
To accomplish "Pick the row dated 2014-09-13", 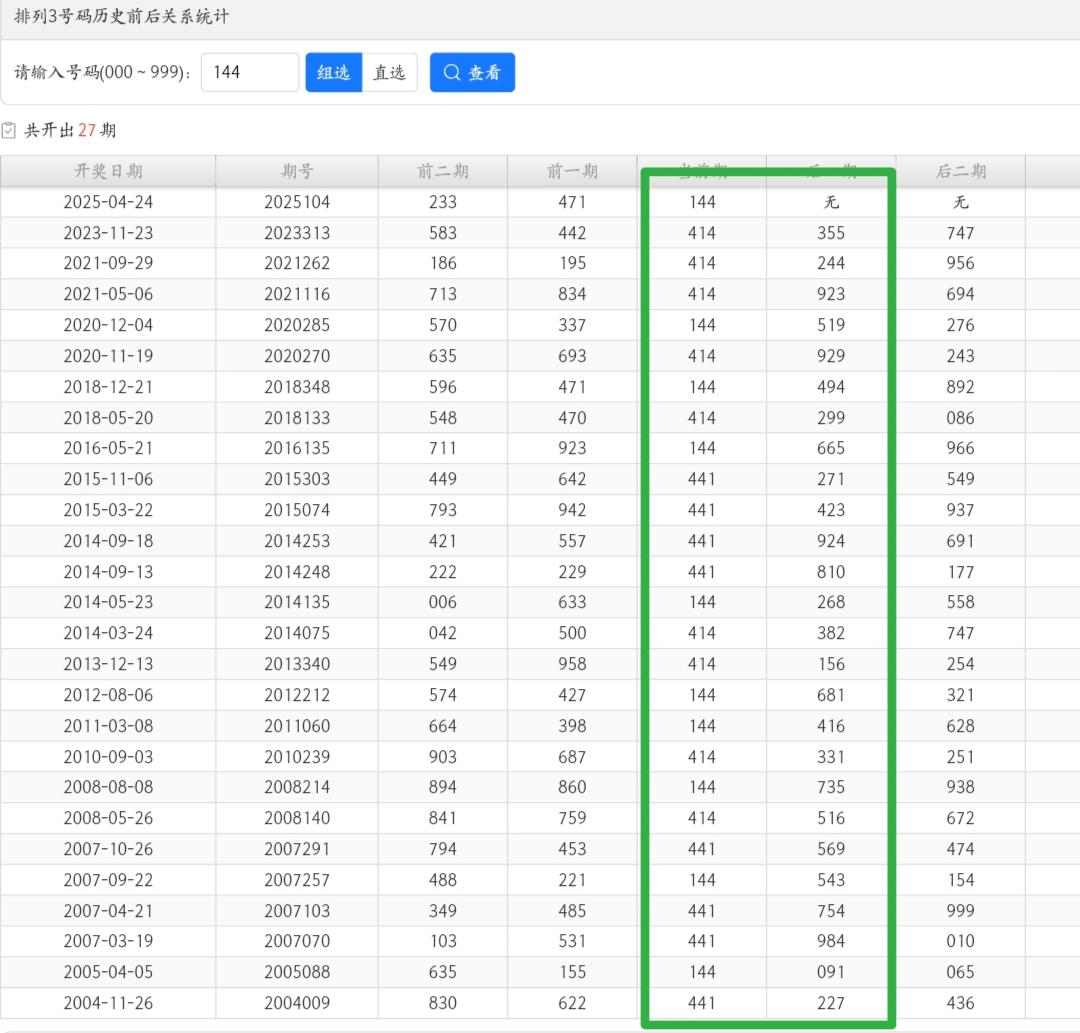I will click(x=108, y=572).
